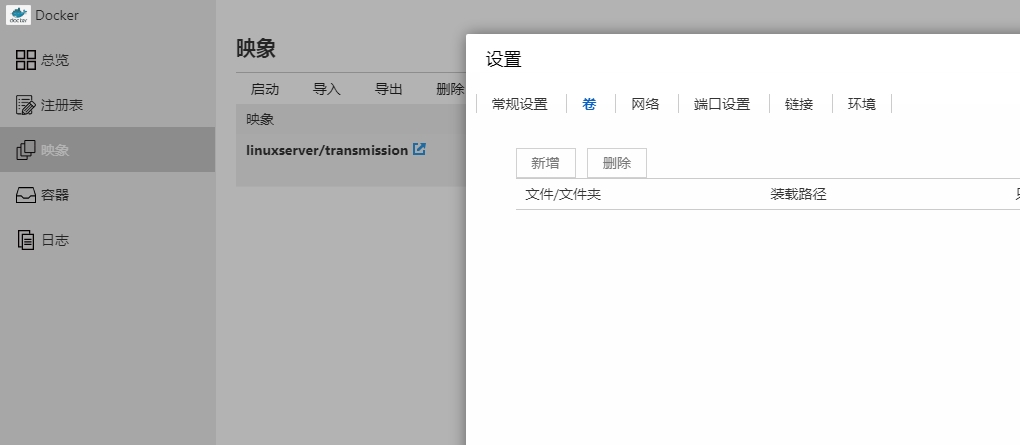Open the 网络 tab
Screen dimensions: 1020x445
click(645, 104)
